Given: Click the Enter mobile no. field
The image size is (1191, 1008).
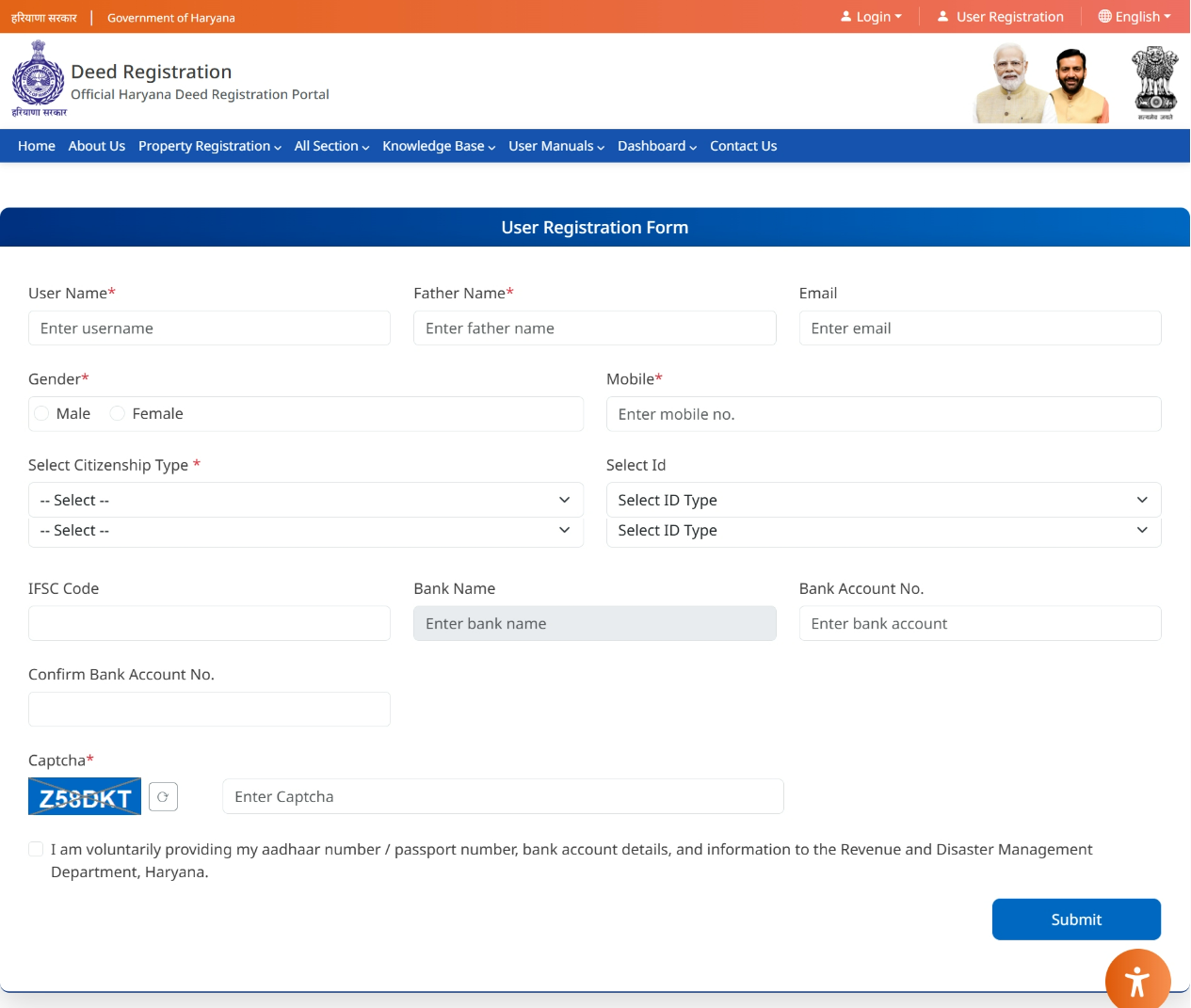Looking at the screenshot, I should [x=882, y=414].
